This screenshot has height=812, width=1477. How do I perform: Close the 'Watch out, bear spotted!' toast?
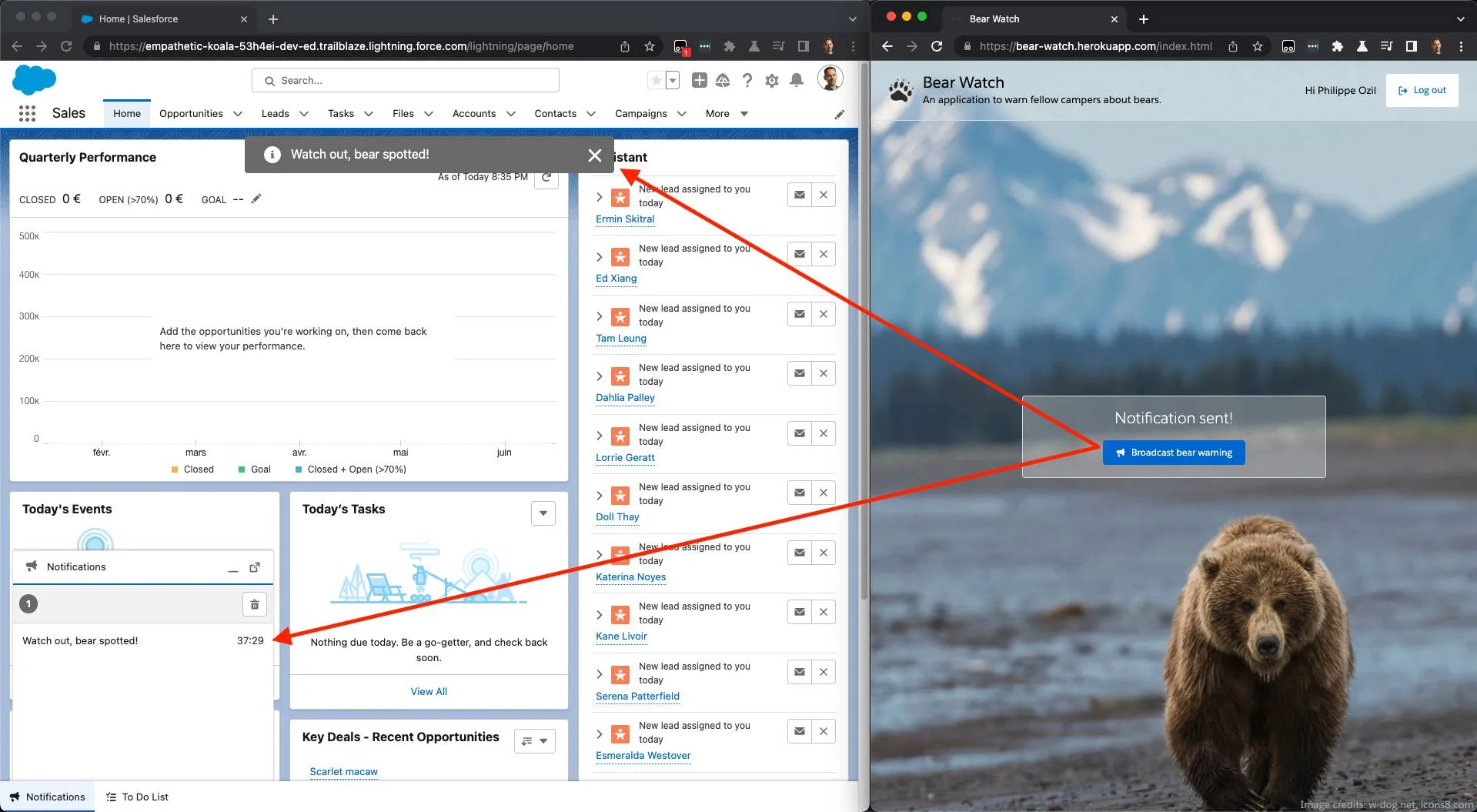[x=594, y=155]
